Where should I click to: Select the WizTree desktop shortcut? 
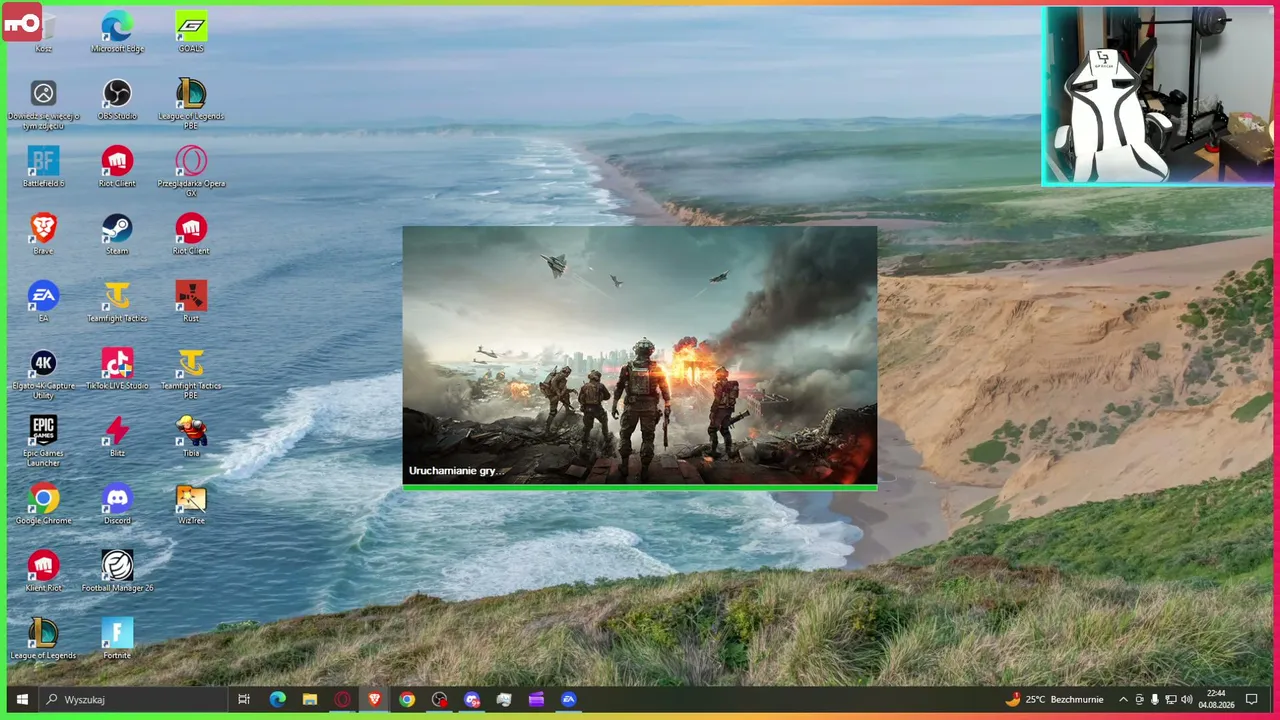coord(191,504)
